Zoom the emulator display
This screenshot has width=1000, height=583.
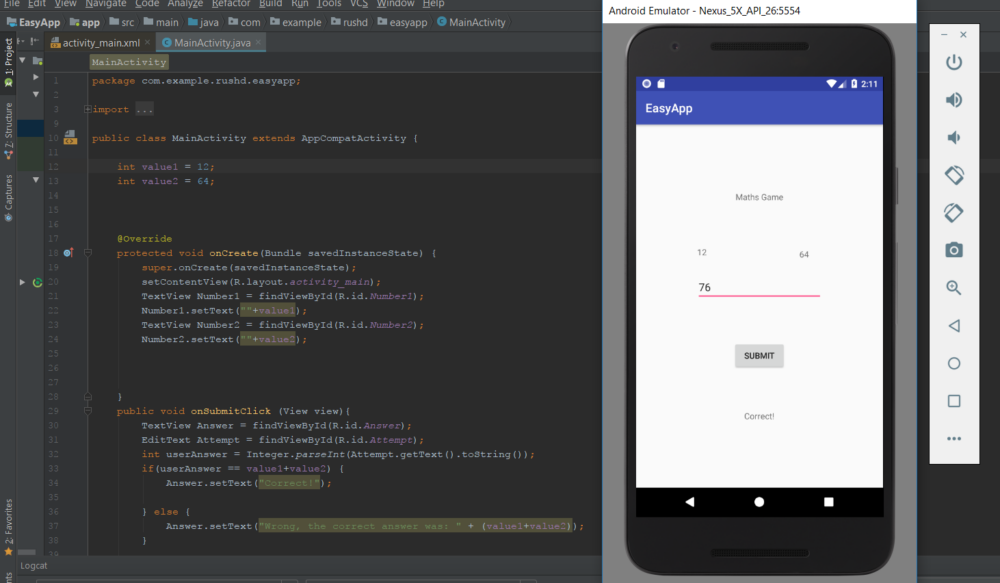[954, 288]
